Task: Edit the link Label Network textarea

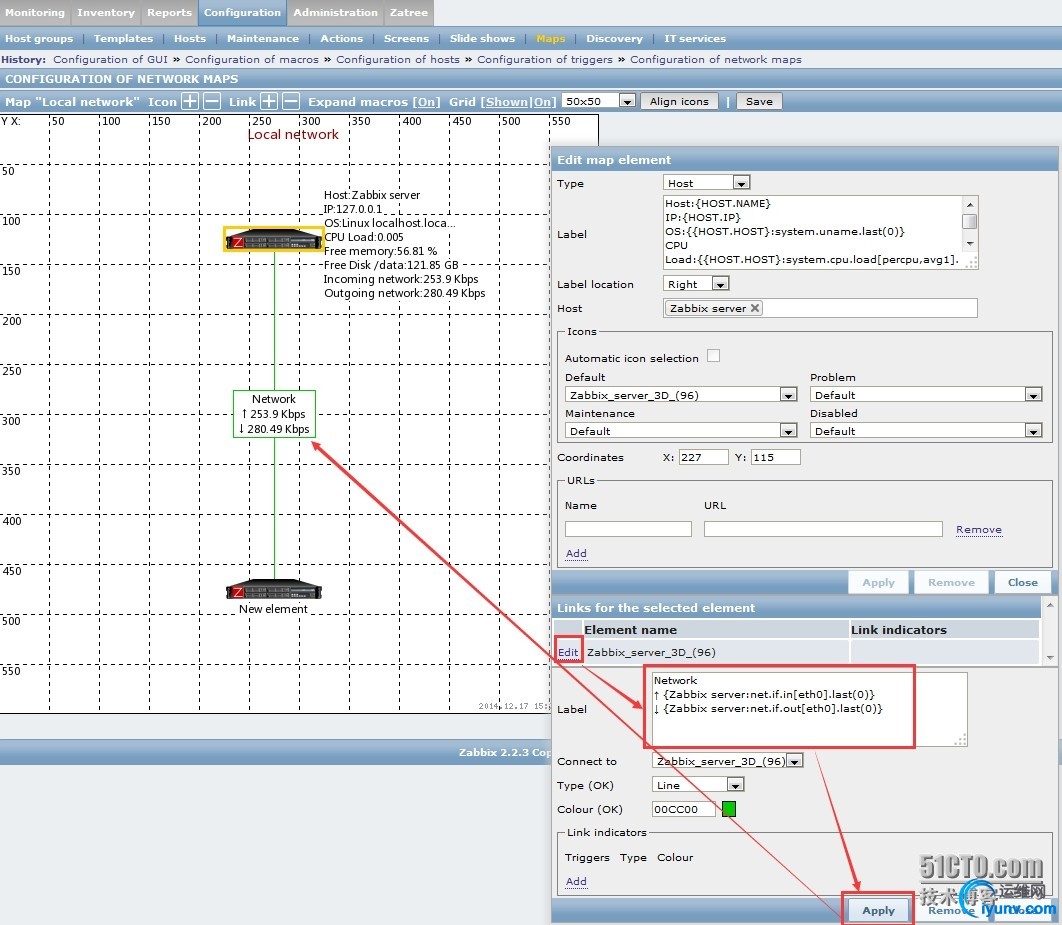Action: coord(809,709)
